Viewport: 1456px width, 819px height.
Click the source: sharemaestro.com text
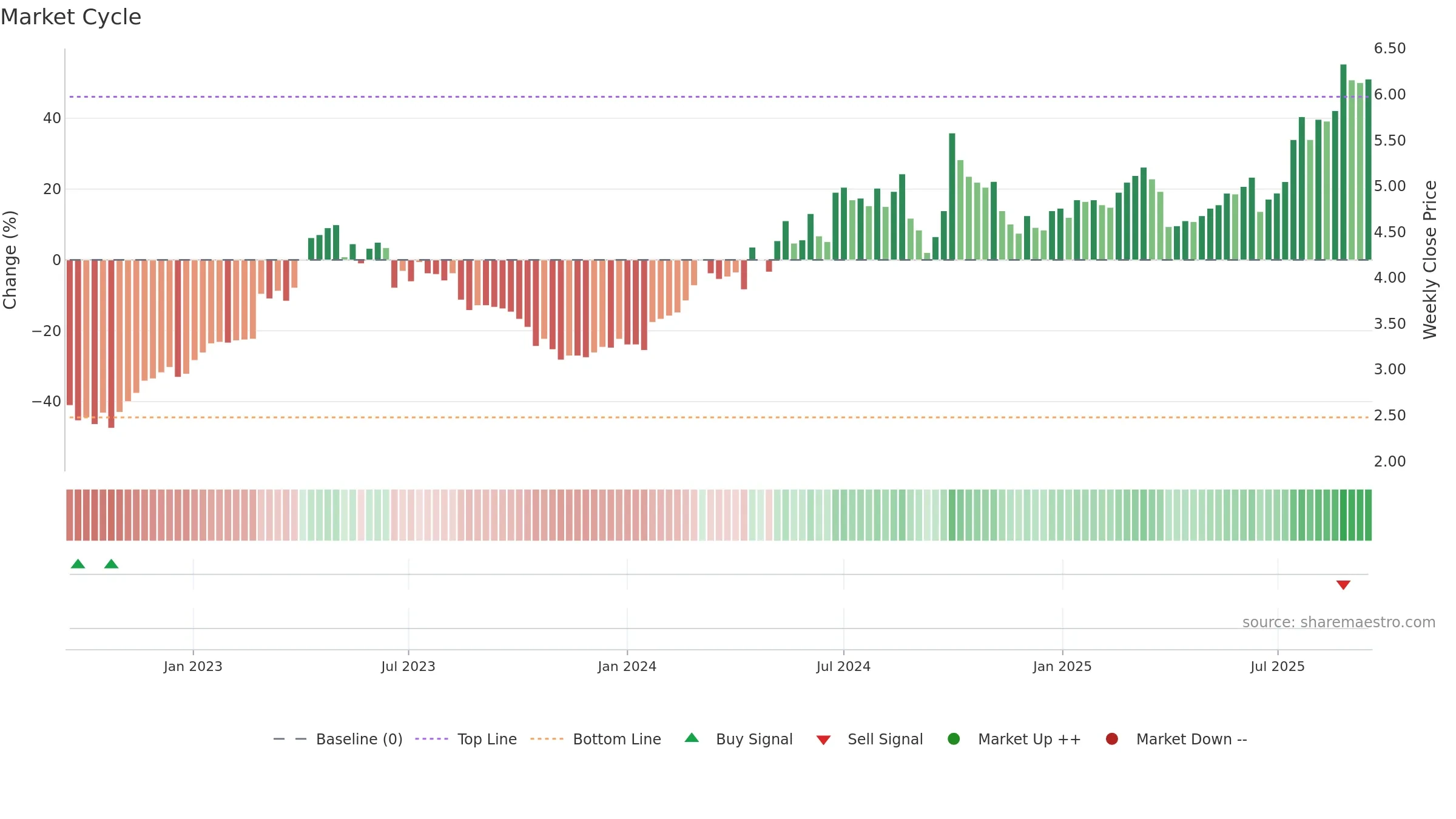[1339, 622]
